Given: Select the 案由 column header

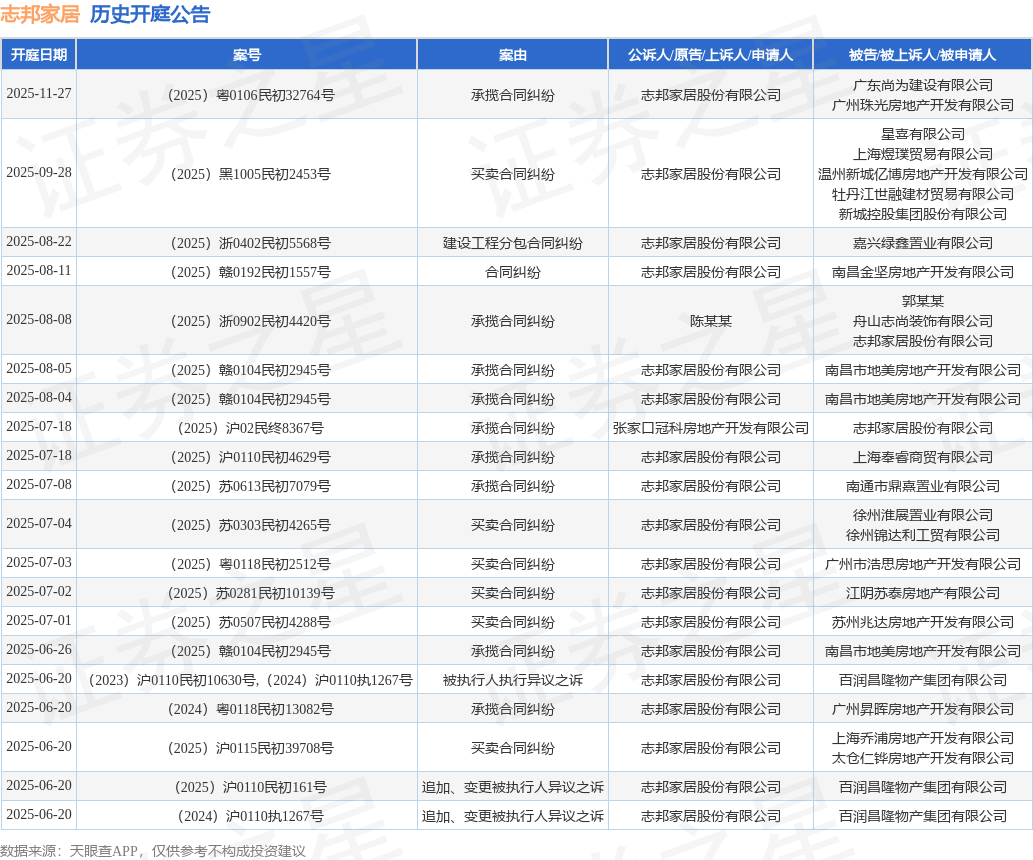Looking at the screenshot, I should tap(513, 55).
